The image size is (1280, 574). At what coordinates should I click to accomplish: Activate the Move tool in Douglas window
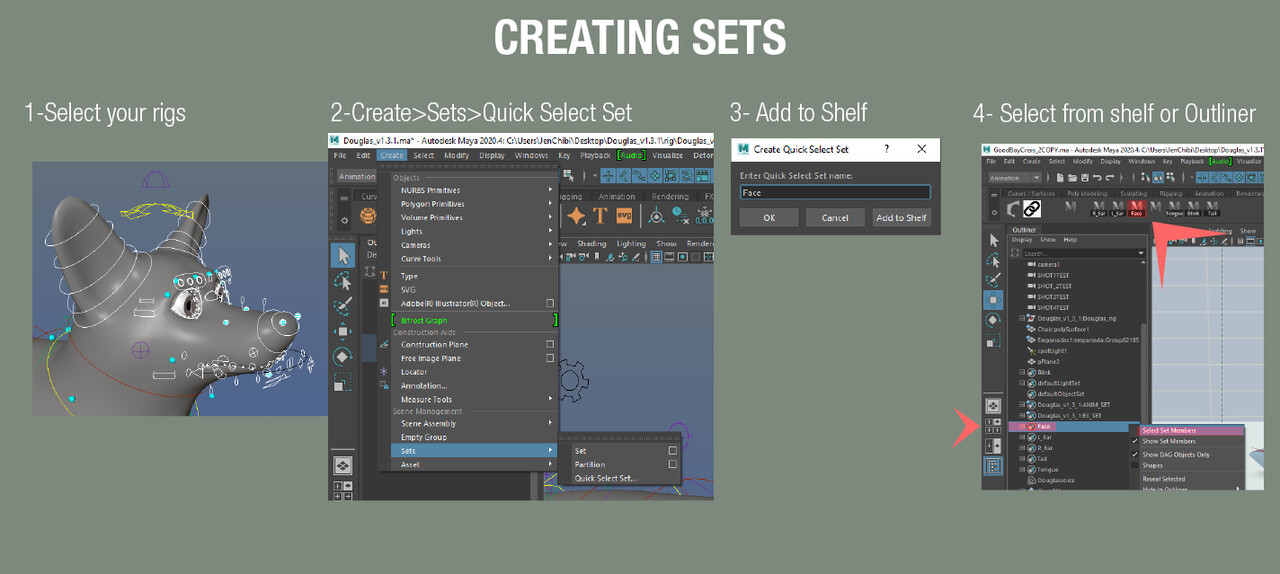(343, 331)
